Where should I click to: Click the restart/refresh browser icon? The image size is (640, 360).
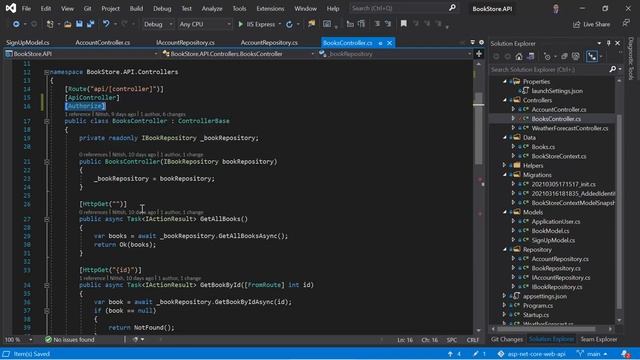[x=289, y=24]
